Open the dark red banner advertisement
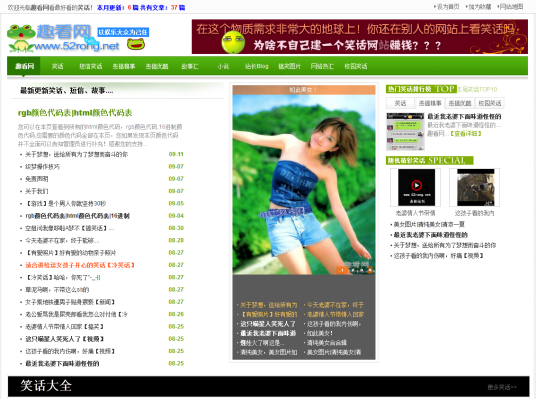This screenshot has width=536, height=399. (360, 36)
